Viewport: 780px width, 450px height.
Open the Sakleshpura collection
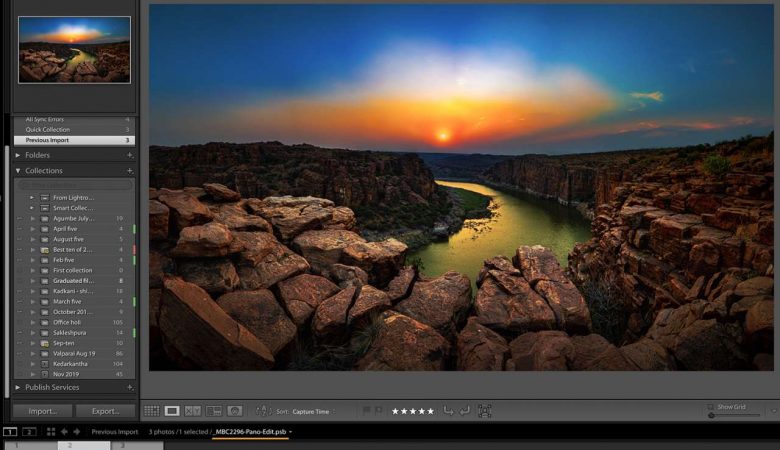(x=71, y=331)
